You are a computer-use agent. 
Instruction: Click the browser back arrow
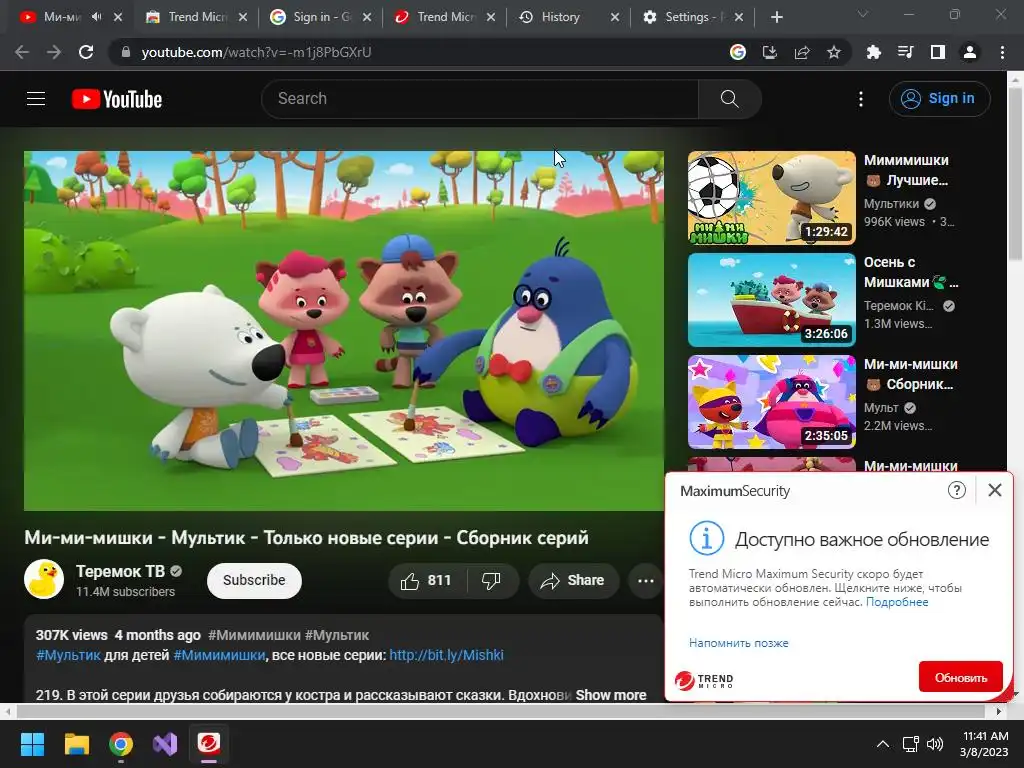point(22,52)
